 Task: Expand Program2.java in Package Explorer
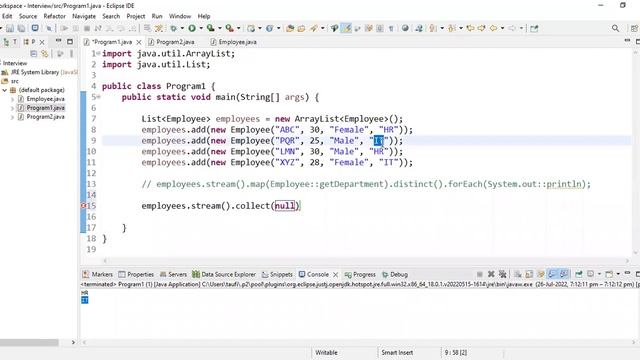12,117
